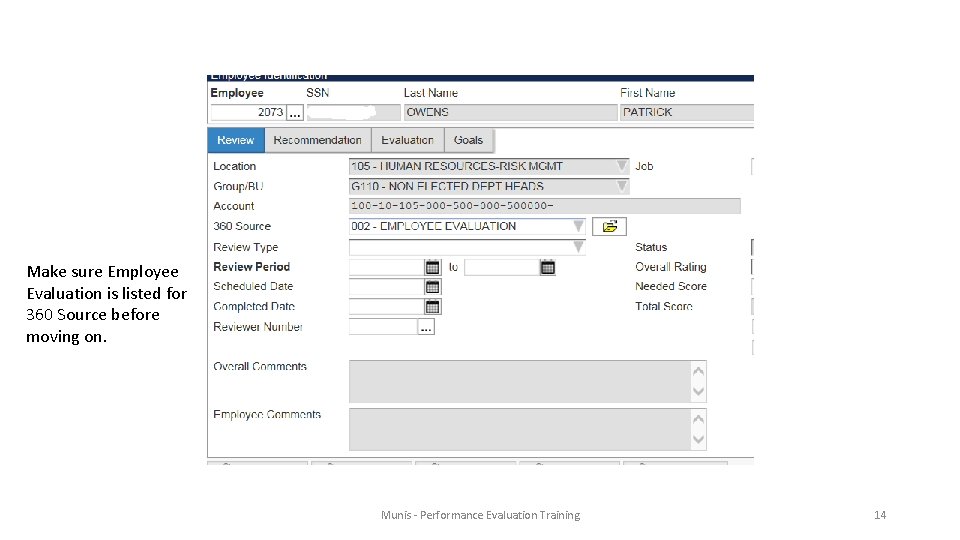Image resolution: width=960 pixels, height=540 pixels.
Task: Click the Job label
Action: pos(644,166)
